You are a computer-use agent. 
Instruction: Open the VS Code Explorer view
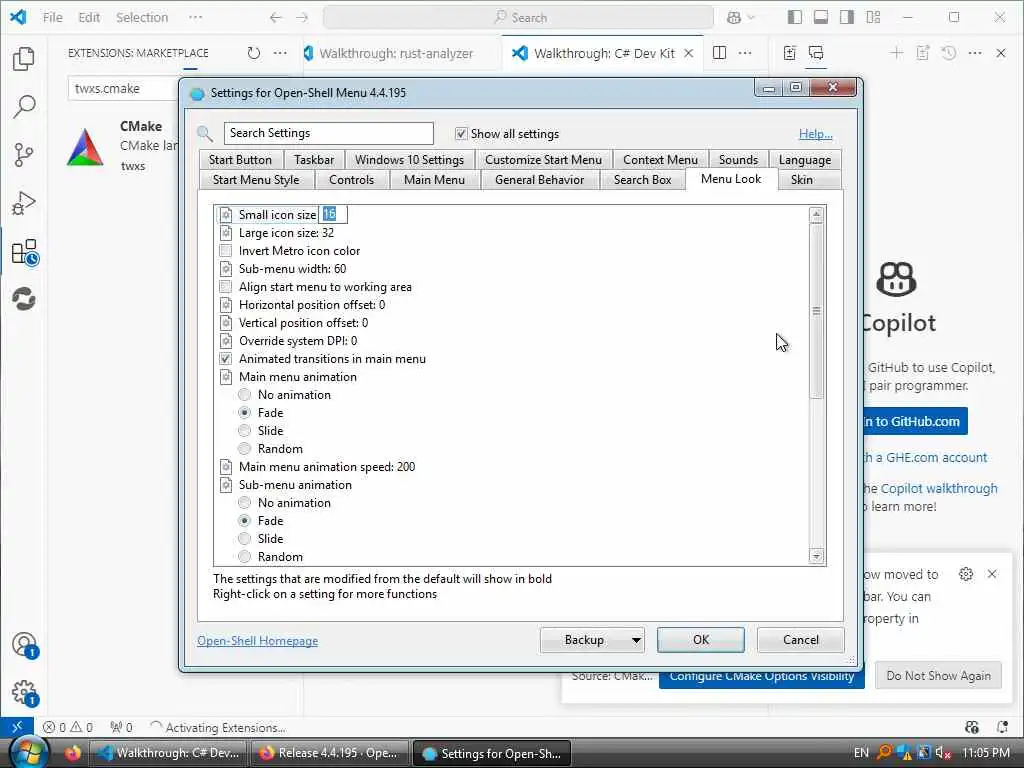(24, 59)
